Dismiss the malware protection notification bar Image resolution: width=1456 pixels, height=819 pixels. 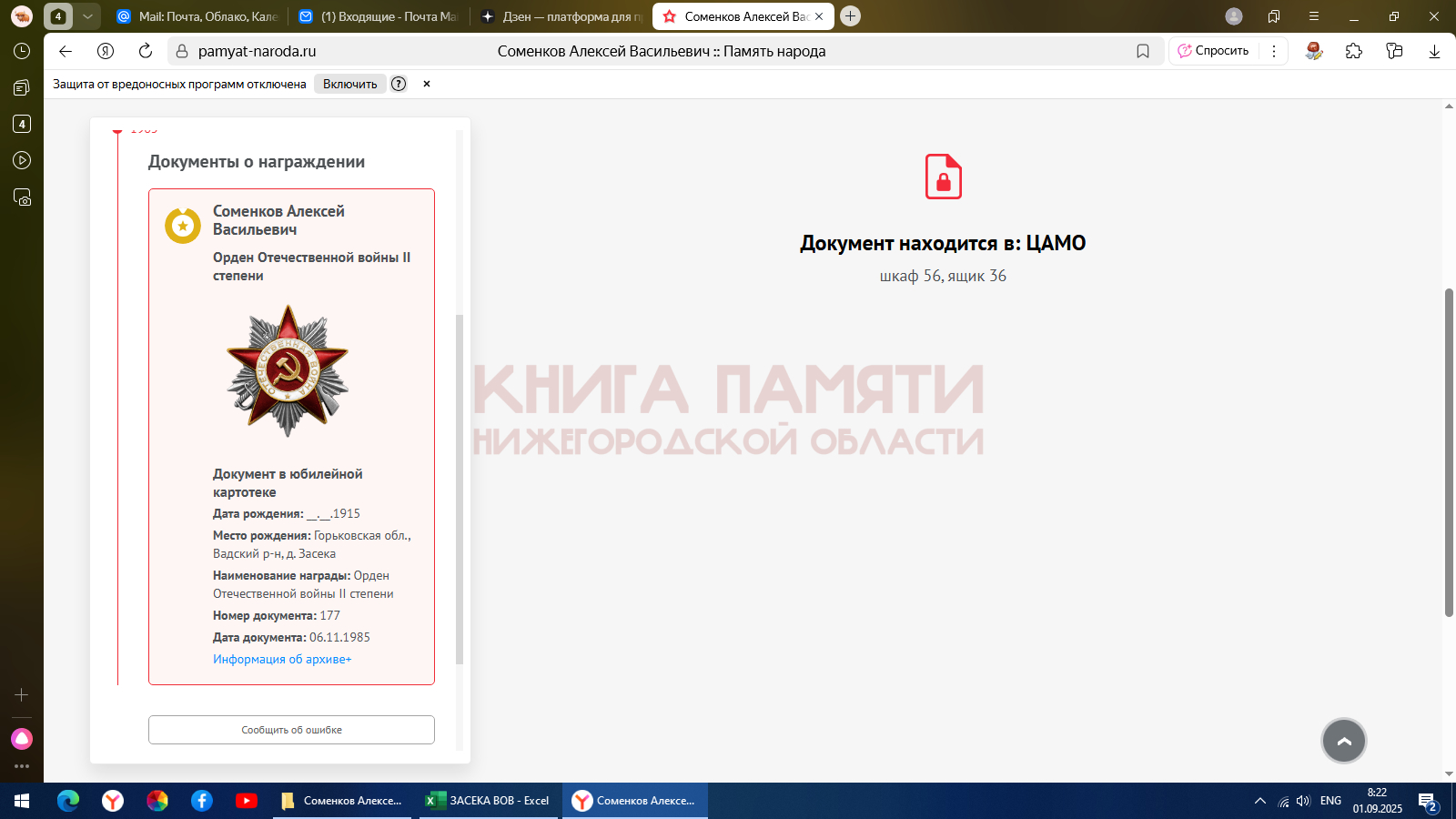426,84
